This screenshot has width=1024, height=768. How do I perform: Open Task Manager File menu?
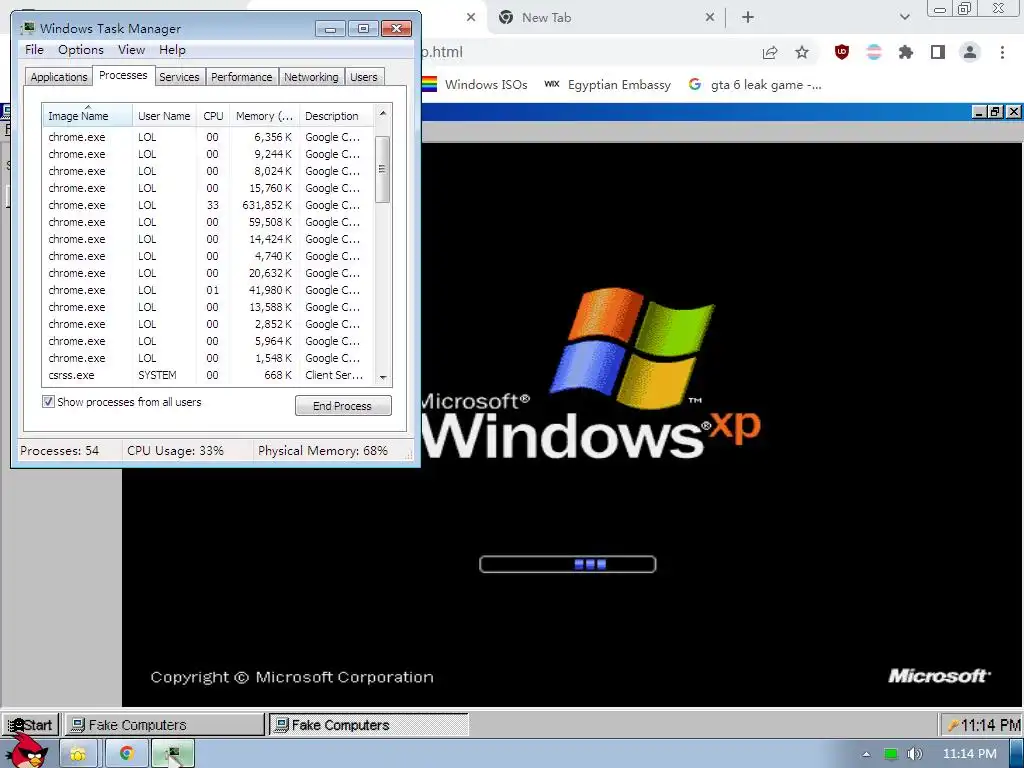[x=34, y=50]
